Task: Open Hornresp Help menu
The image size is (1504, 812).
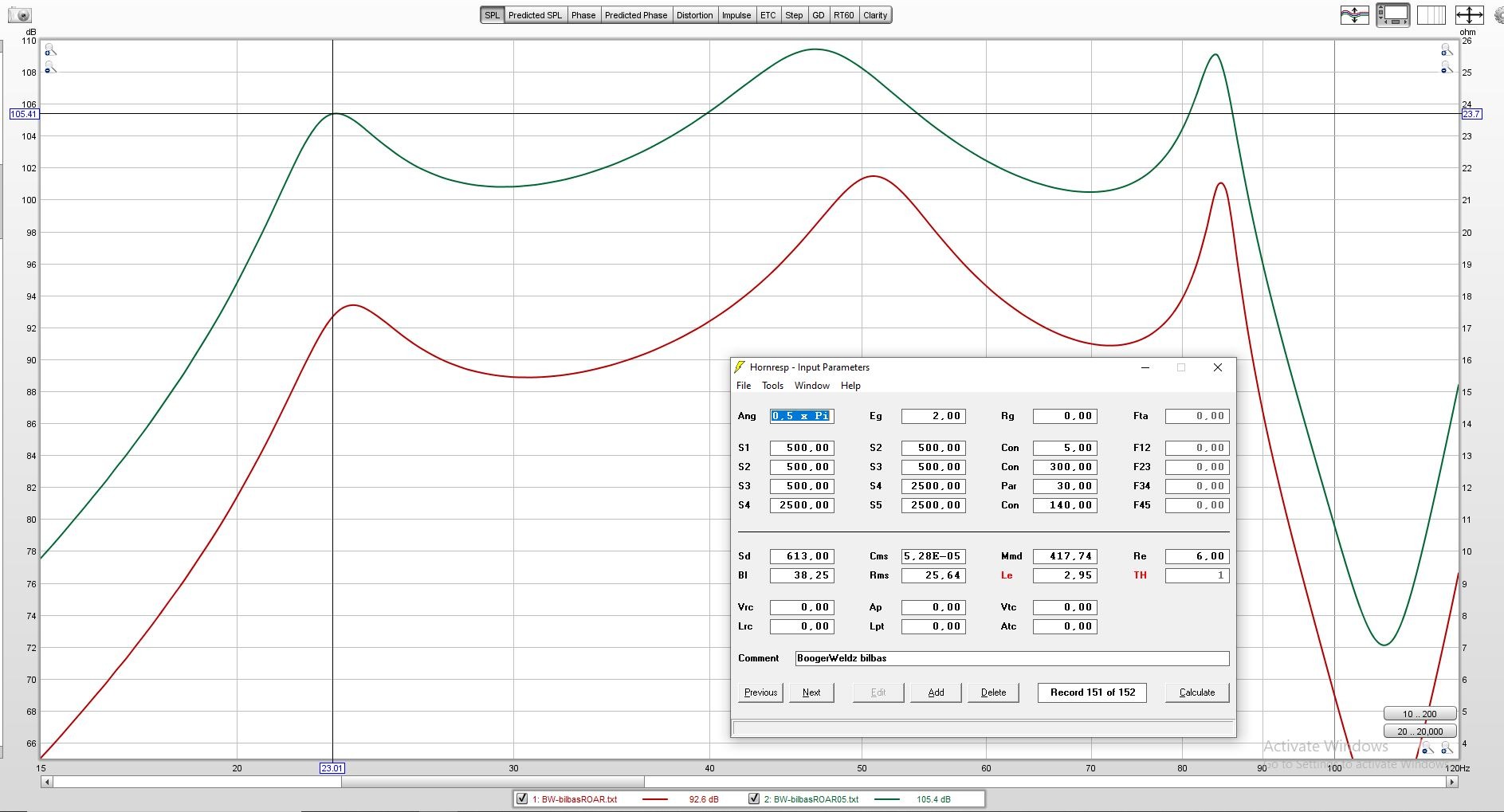Action: 850,386
